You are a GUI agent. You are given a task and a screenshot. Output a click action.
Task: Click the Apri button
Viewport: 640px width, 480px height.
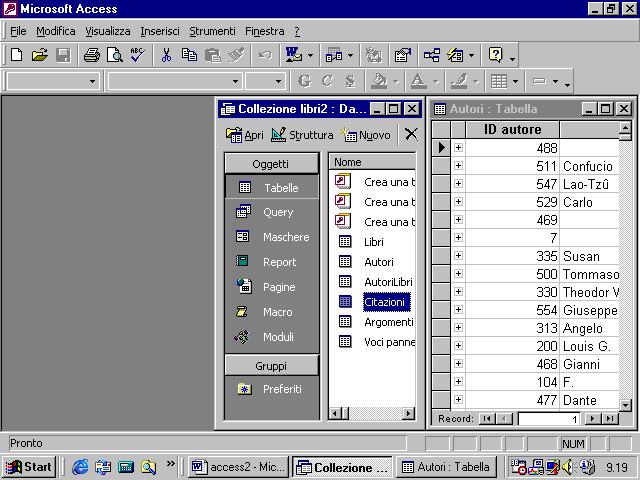pyautogui.click(x=244, y=135)
